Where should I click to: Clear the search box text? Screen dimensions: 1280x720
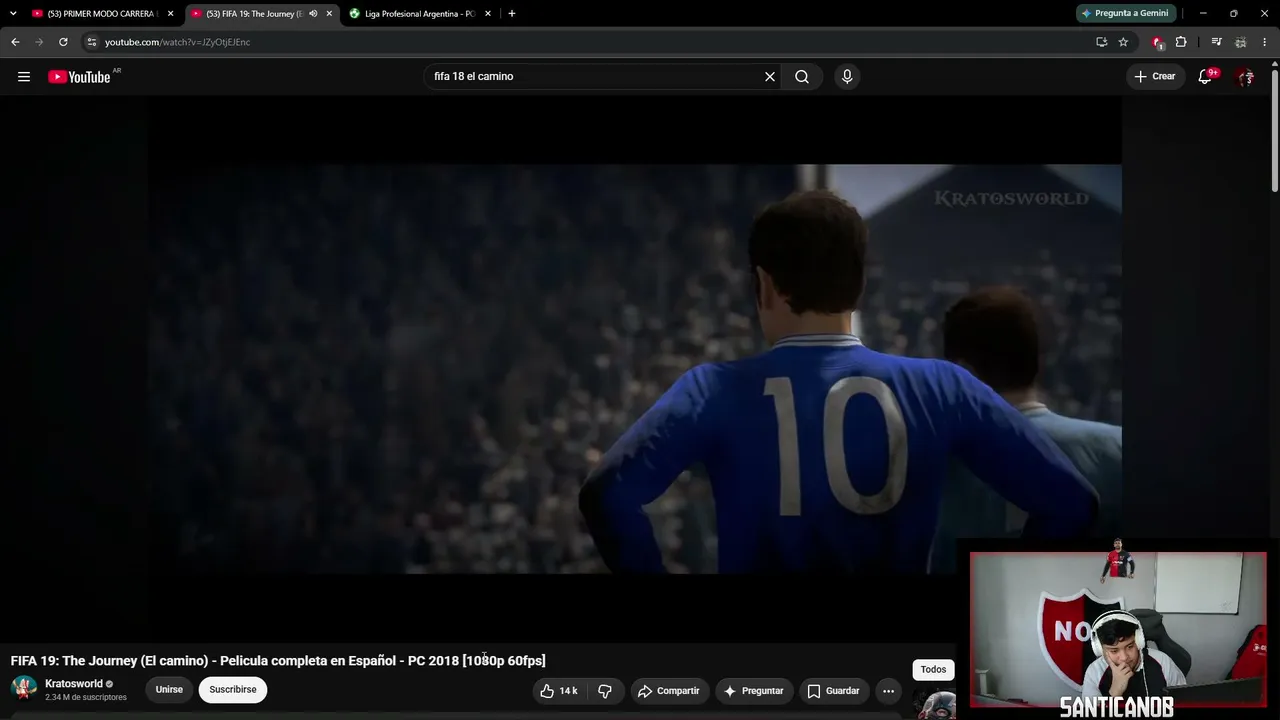(x=770, y=77)
